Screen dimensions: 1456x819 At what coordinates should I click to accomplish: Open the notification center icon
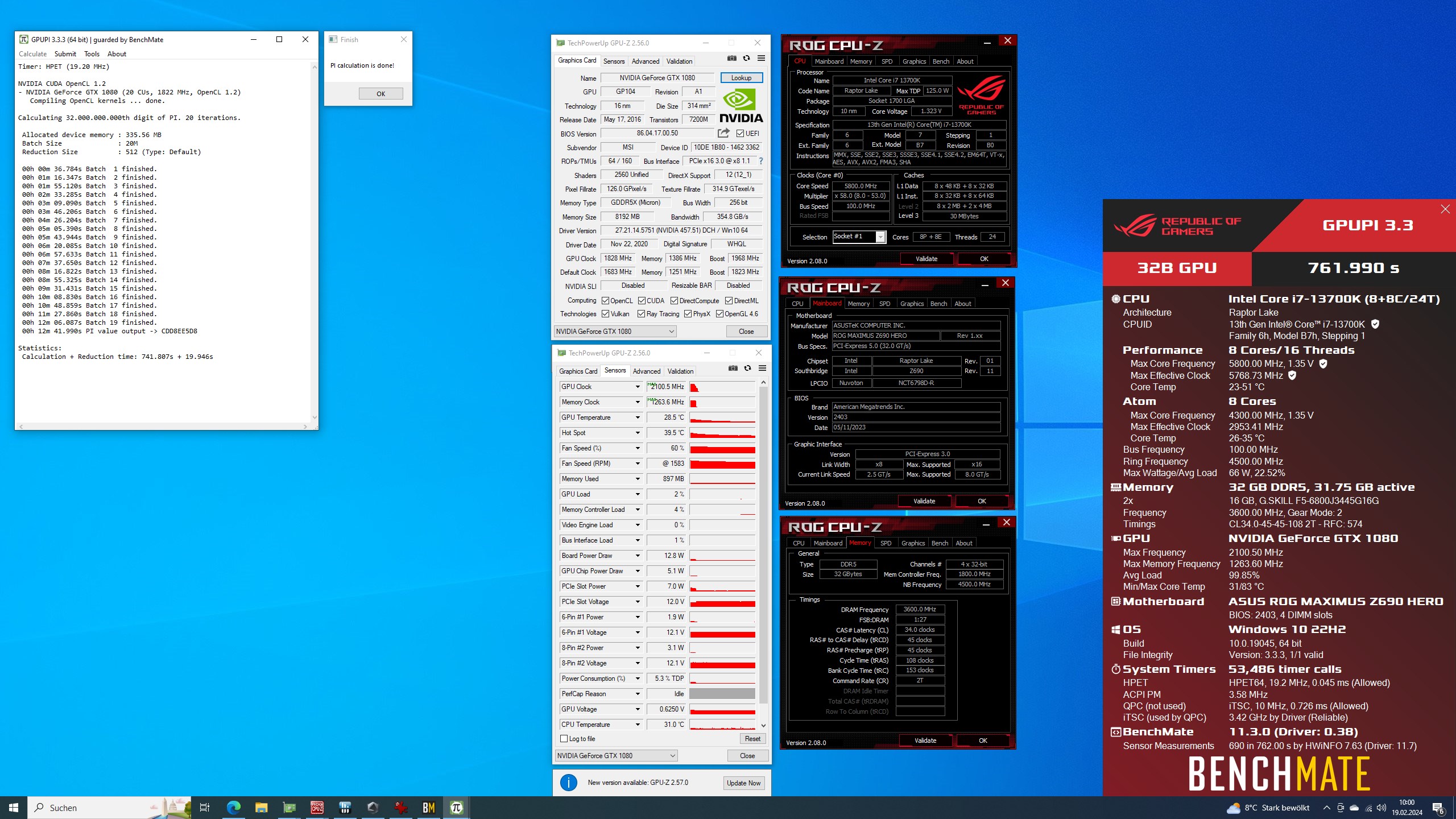coord(1438,808)
